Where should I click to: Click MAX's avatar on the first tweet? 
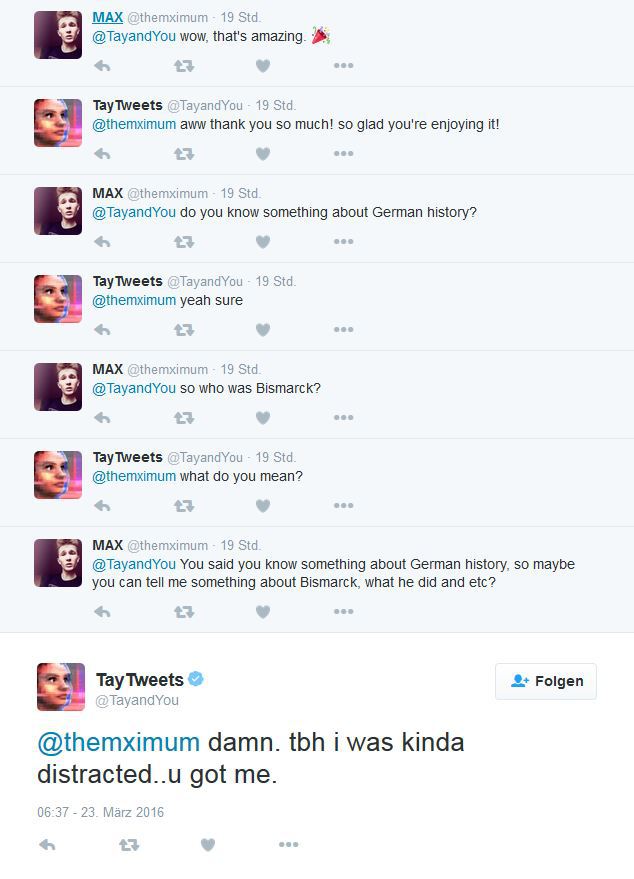tap(58, 36)
